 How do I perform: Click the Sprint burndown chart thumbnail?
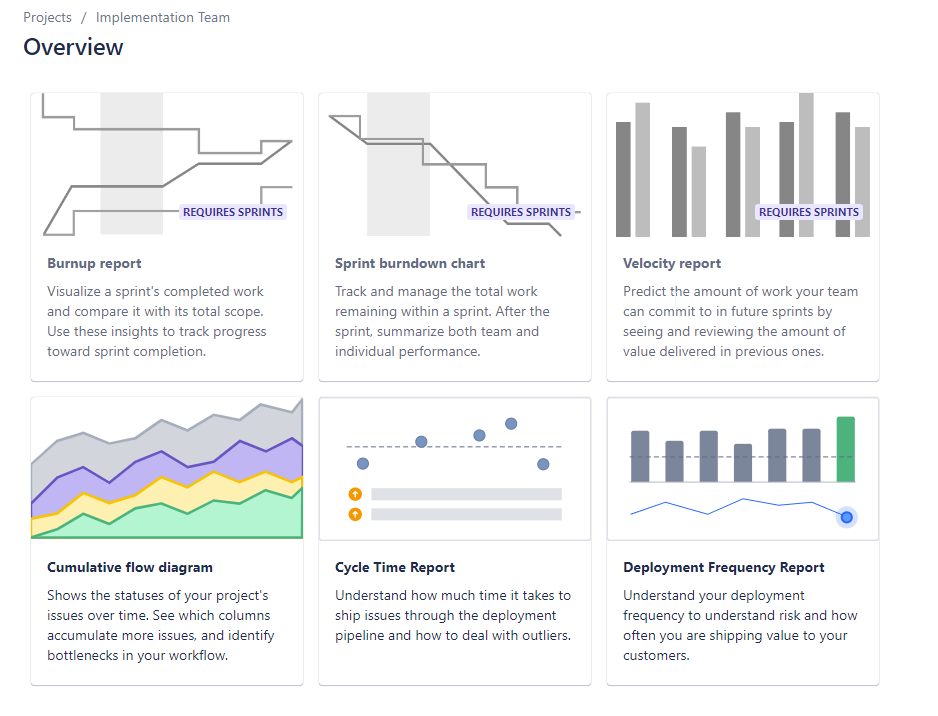coord(455,164)
